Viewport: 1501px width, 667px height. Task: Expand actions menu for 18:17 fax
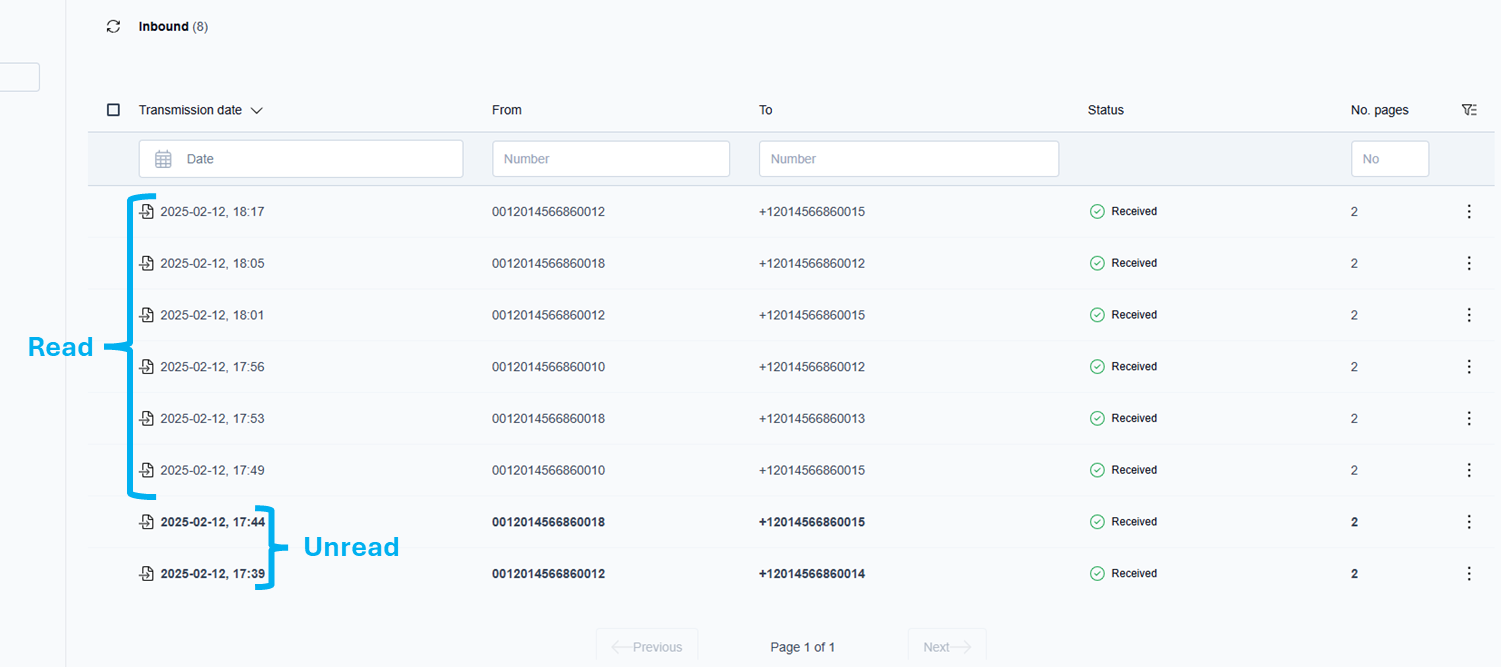click(x=1468, y=212)
